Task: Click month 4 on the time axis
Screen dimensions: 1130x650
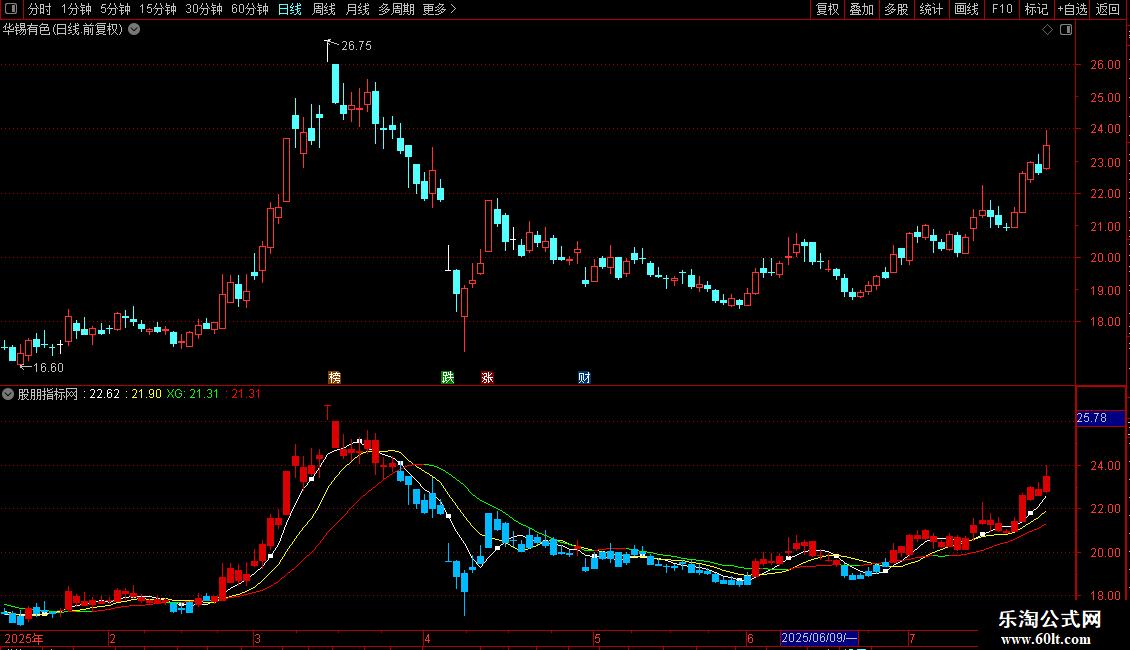Action: (x=427, y=638)
